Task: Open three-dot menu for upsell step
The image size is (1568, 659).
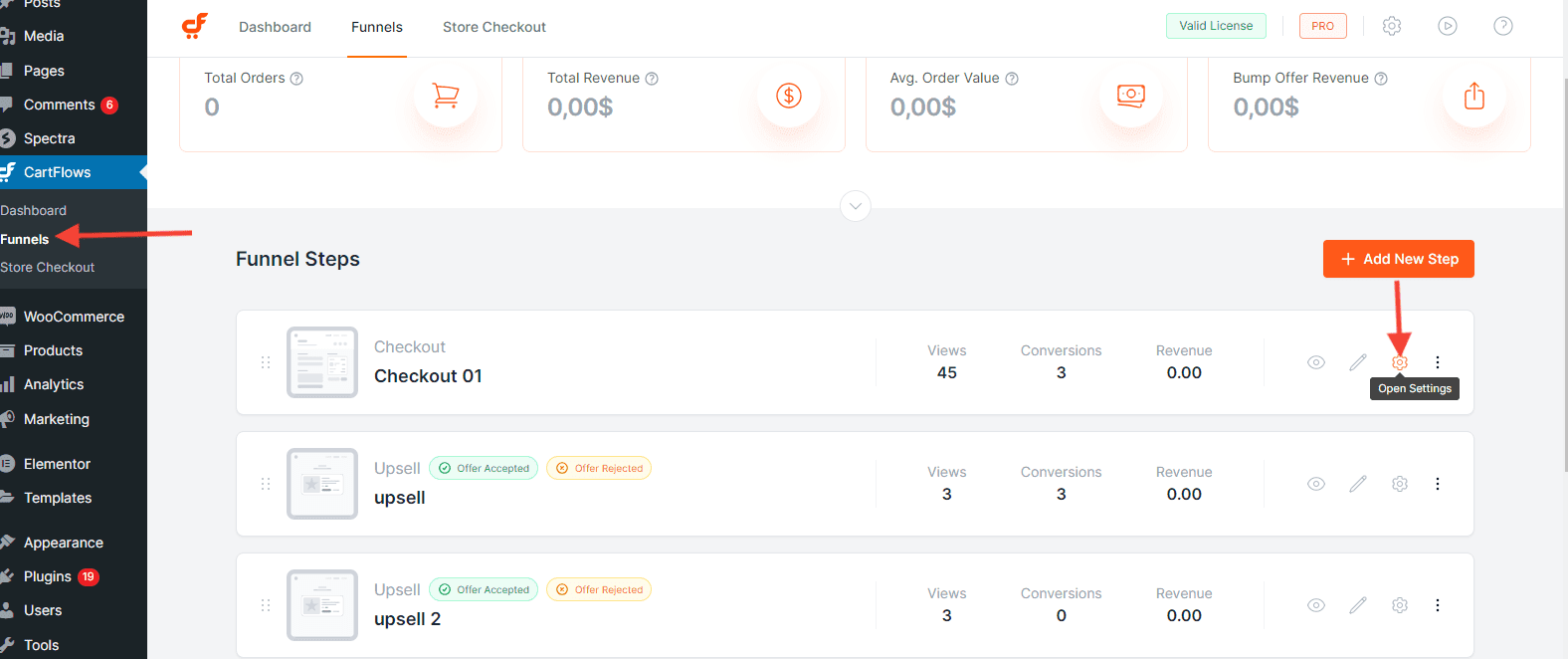Action: point(1438,484)
